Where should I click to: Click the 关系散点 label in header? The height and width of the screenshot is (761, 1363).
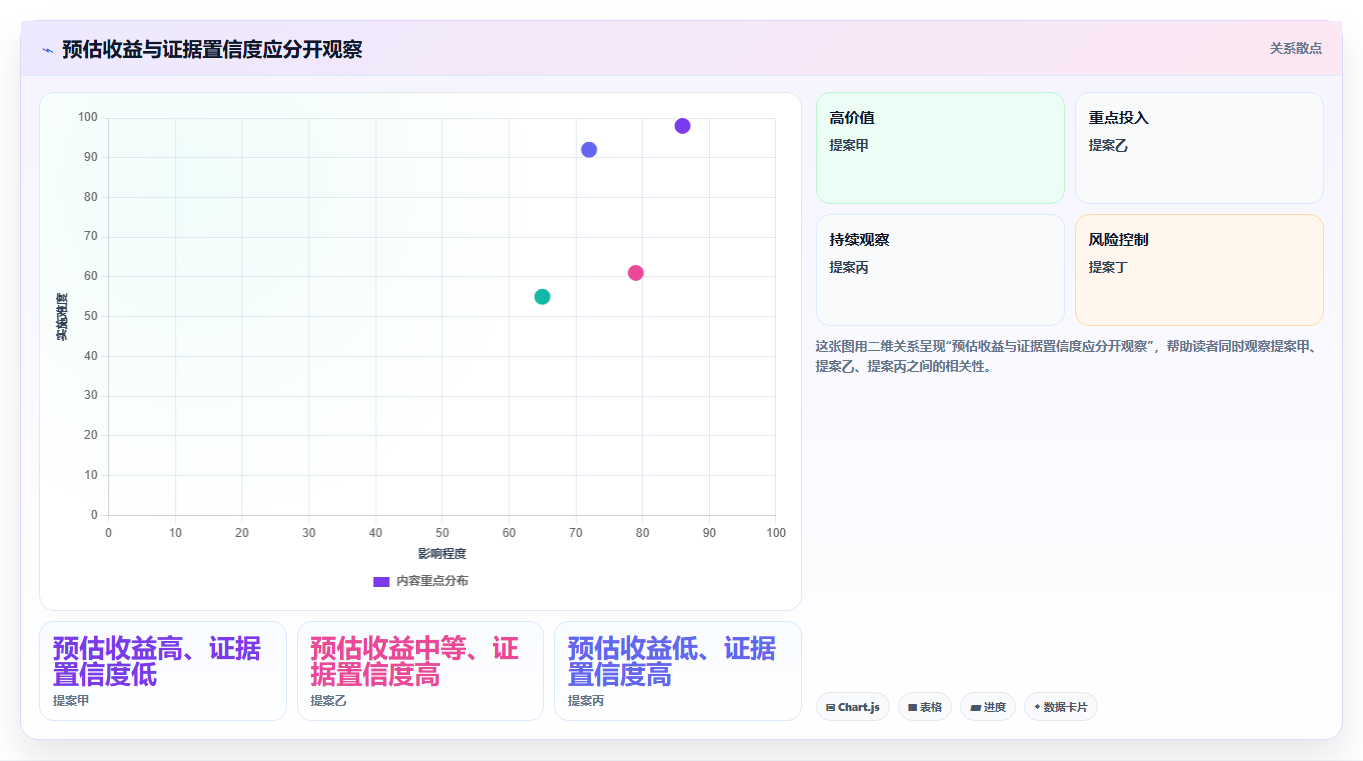point(1296,48)
